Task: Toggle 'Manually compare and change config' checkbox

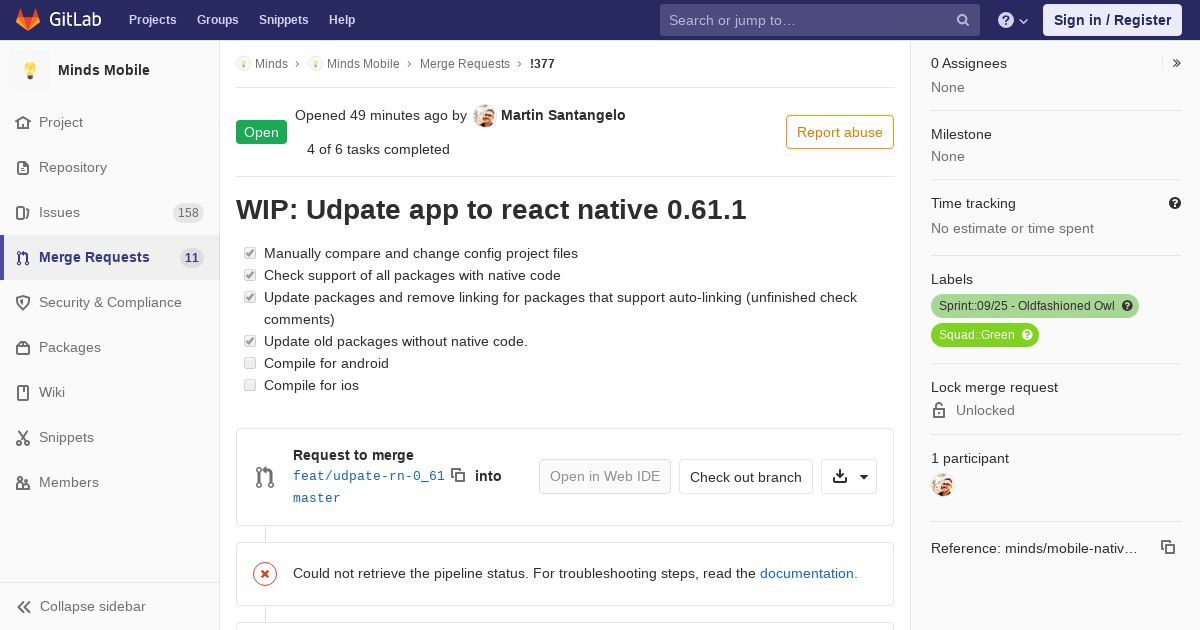Action: click(x=250, y=253)
